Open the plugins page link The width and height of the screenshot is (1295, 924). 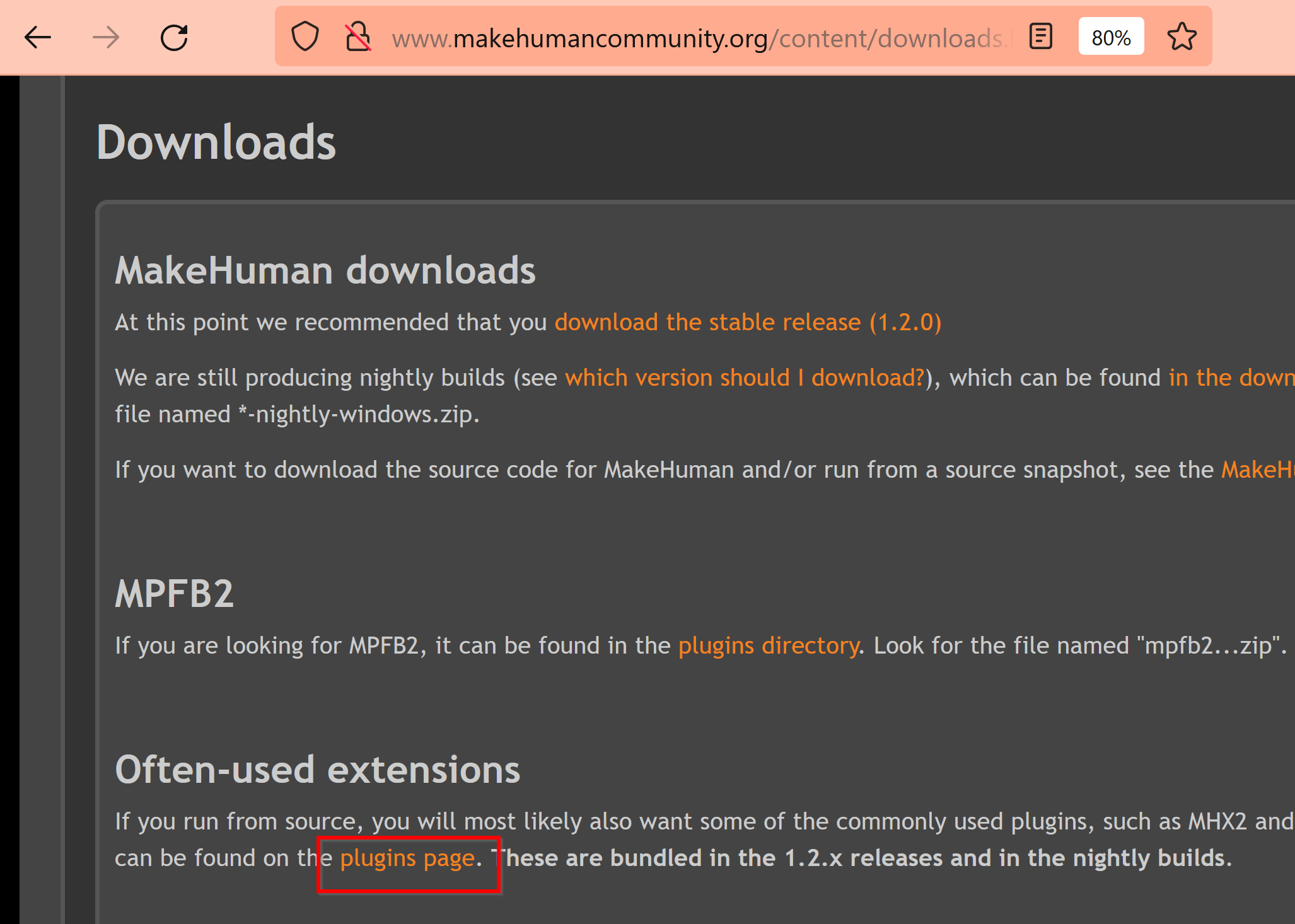pos(407,858)
